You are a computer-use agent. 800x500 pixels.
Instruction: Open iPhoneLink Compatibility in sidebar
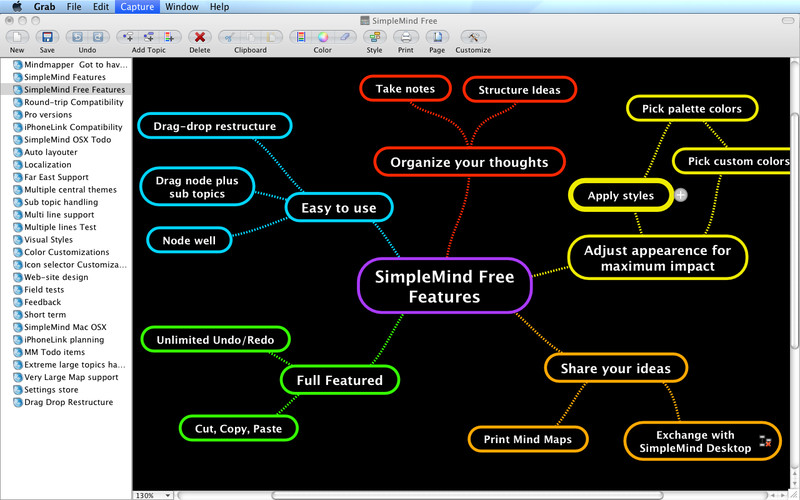pos(73,127)
